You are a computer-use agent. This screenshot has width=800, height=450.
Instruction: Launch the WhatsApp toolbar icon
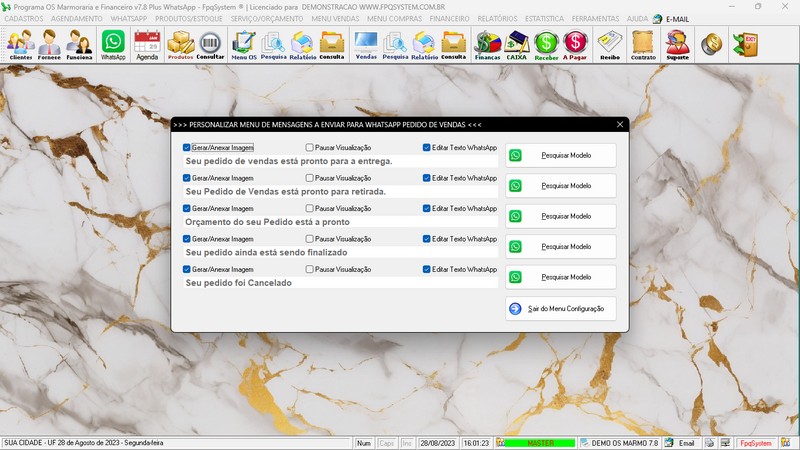point(113,45)
